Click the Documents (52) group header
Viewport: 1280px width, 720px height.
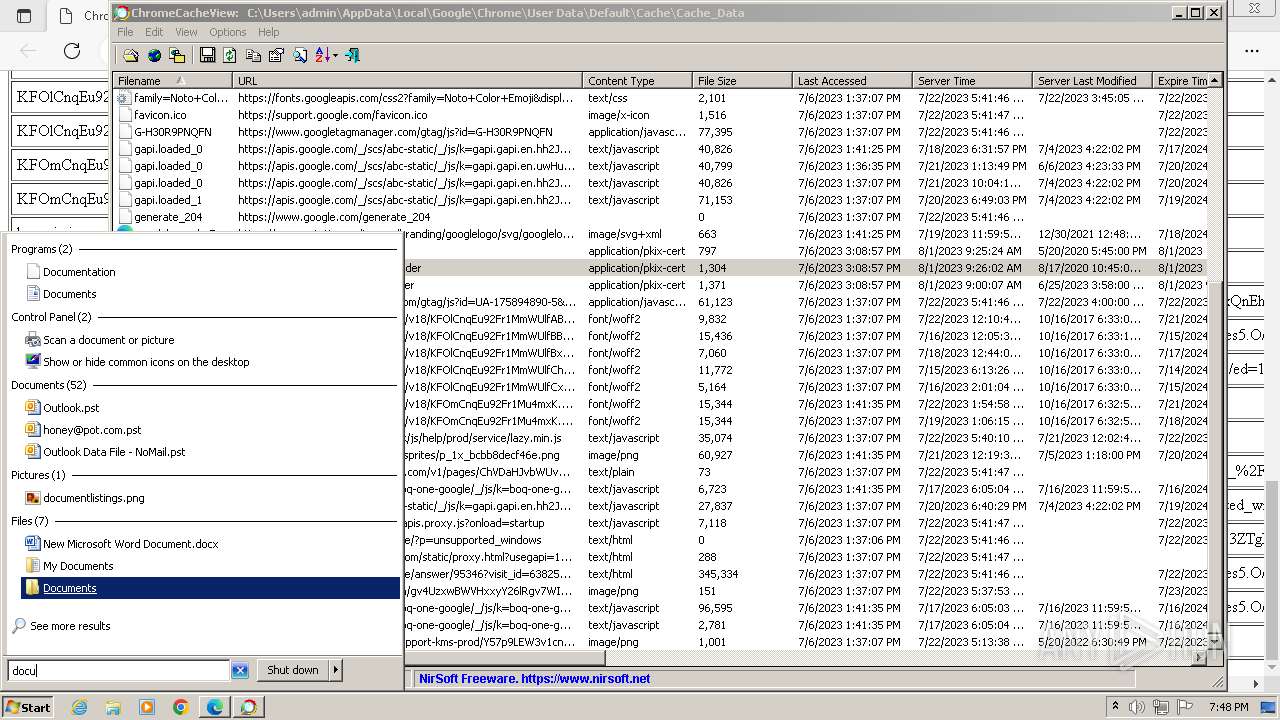49,385
